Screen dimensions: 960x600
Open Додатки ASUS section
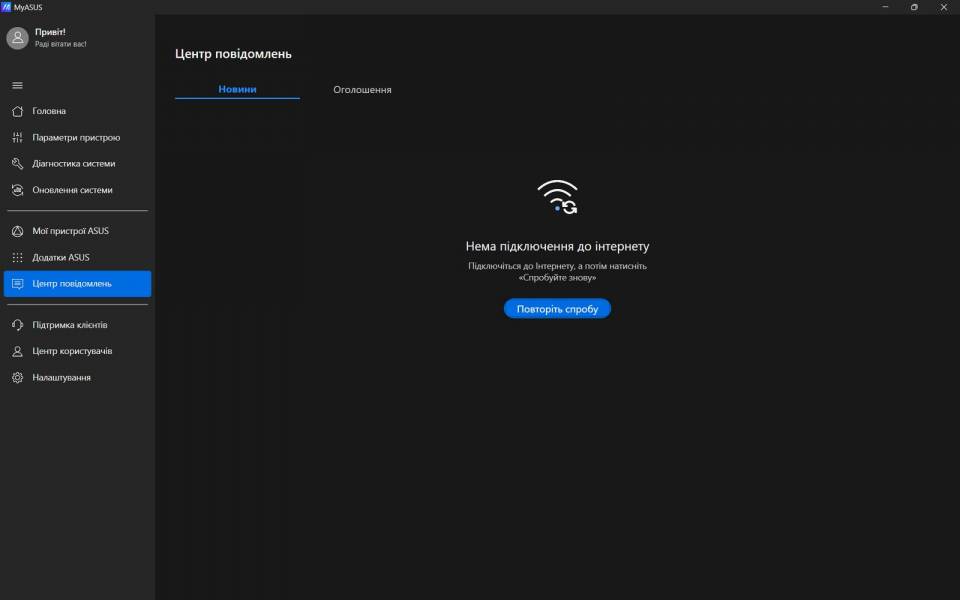(x=77, y=257)
